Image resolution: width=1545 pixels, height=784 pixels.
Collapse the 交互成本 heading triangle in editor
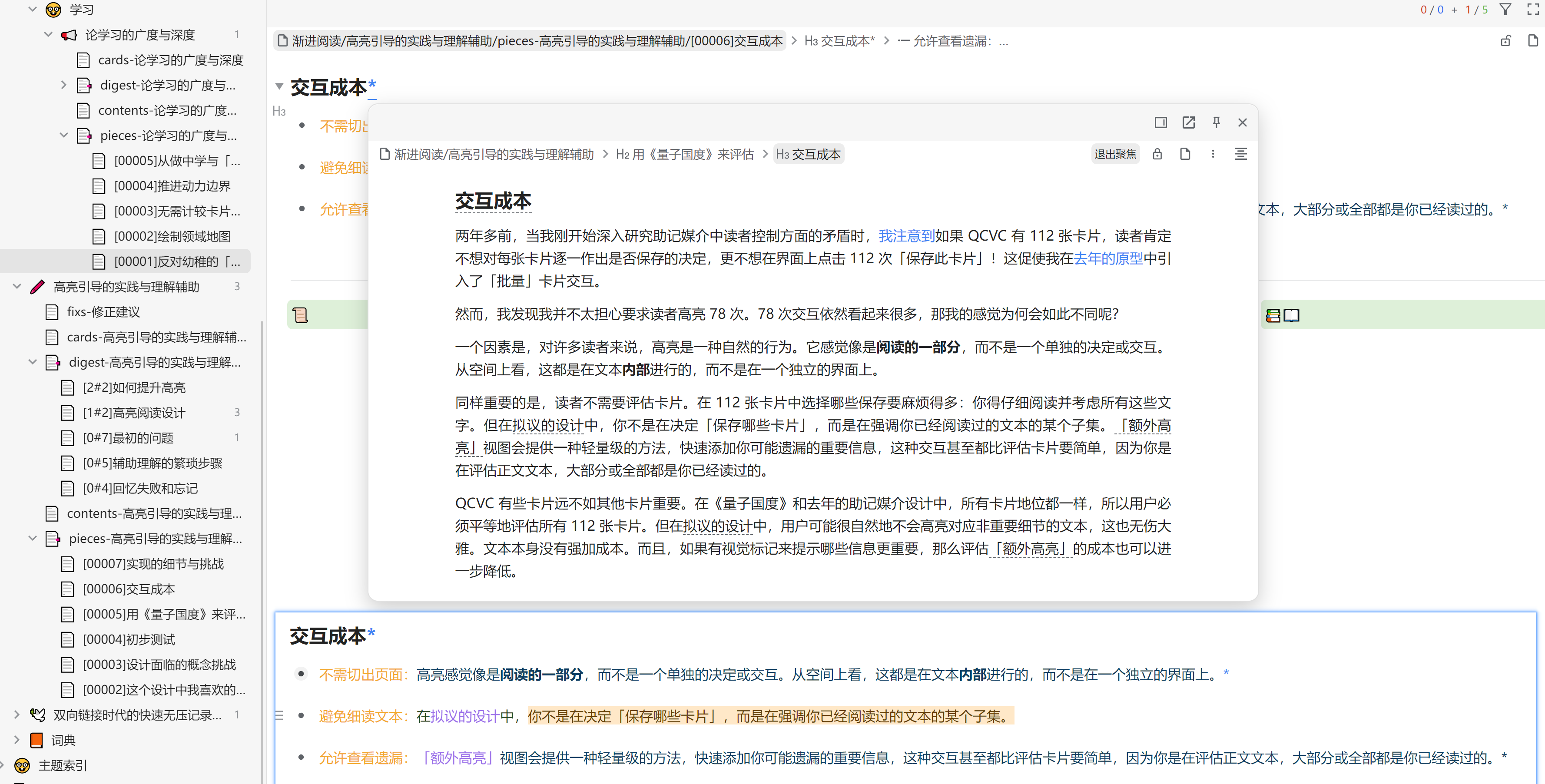coord(279,86)
